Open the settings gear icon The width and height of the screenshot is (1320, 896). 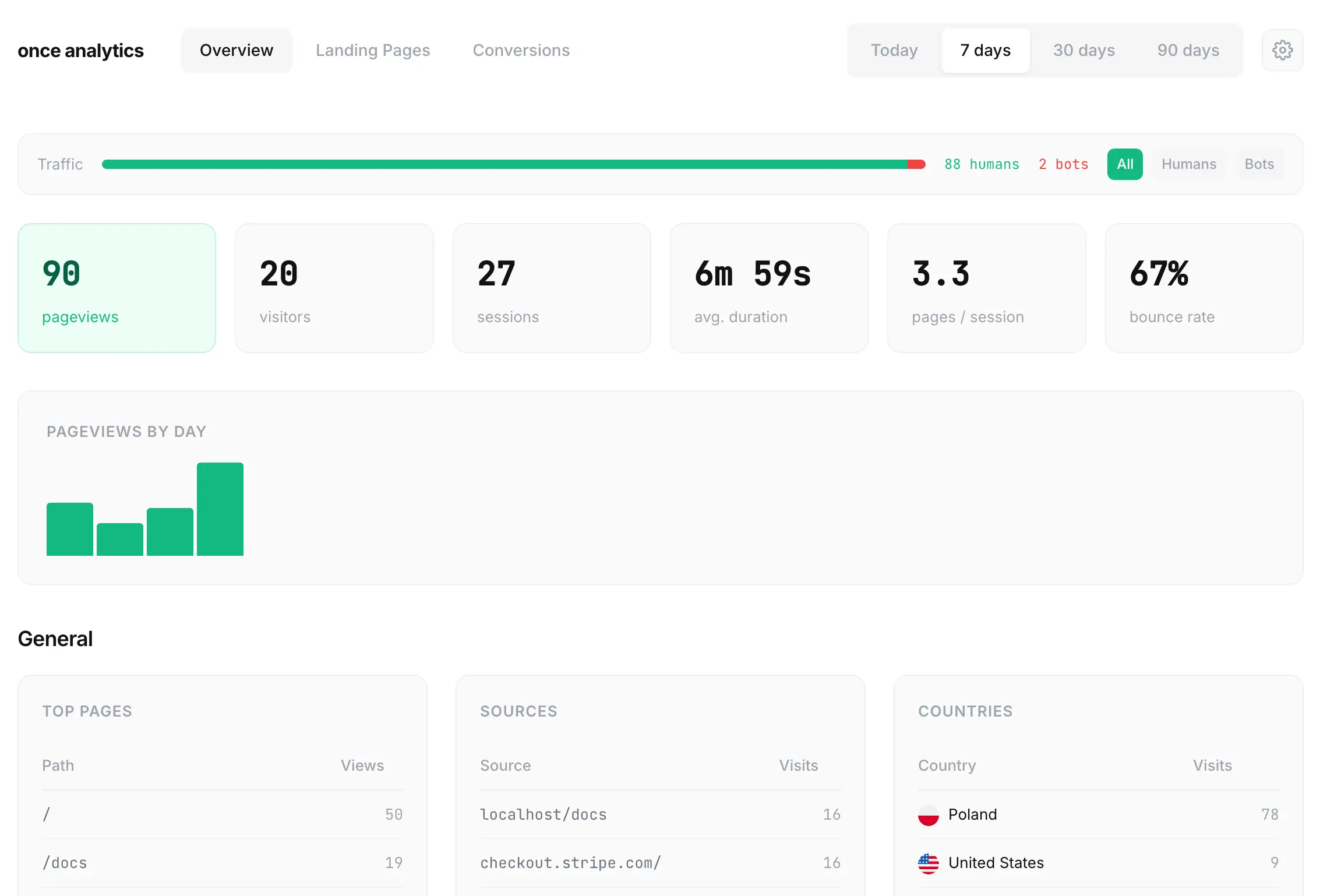[1282, 50]
